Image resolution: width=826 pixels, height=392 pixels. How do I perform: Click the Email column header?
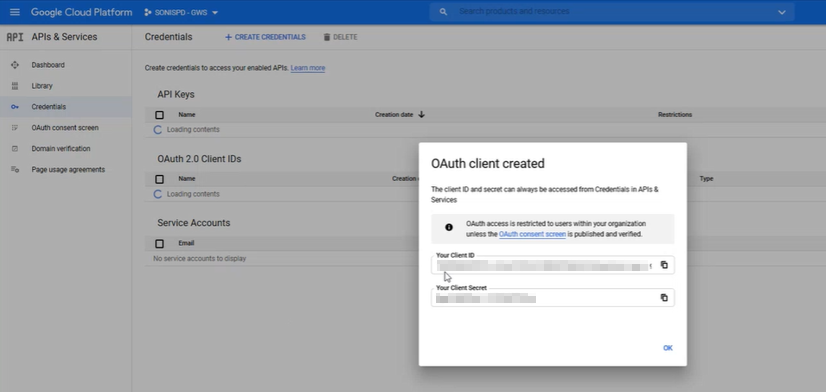(186, 243)
